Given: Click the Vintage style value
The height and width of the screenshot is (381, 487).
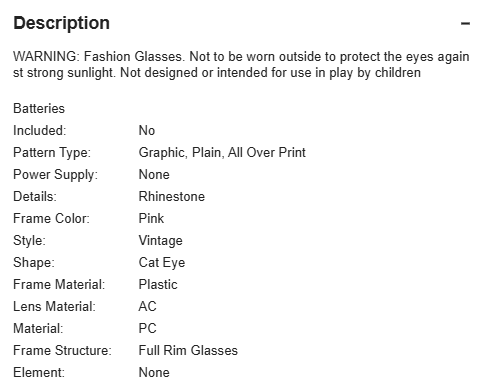Looking at the screenshot, I should (160, 241).
